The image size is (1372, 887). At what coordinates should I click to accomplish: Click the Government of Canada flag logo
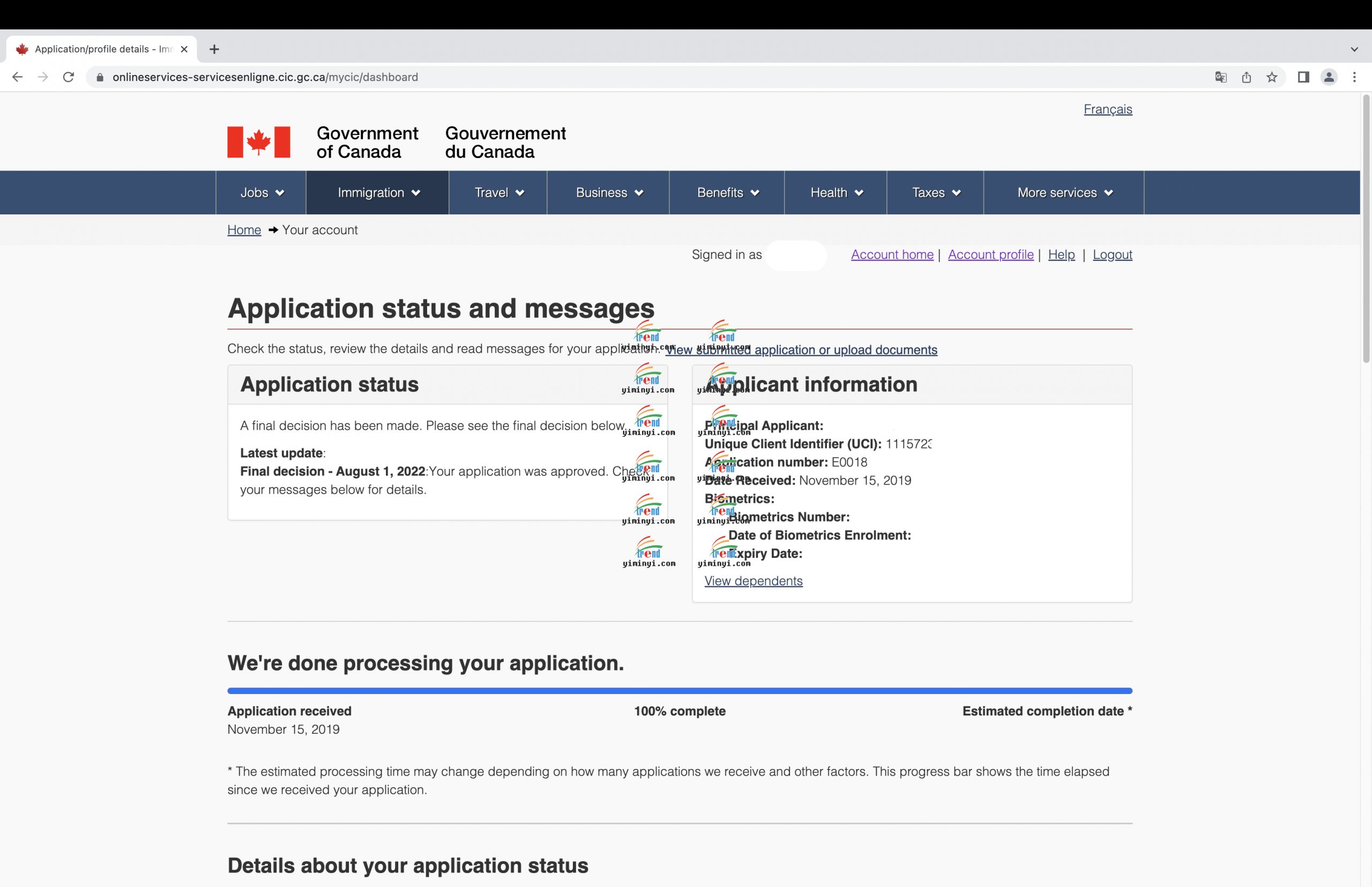(259, 142)
